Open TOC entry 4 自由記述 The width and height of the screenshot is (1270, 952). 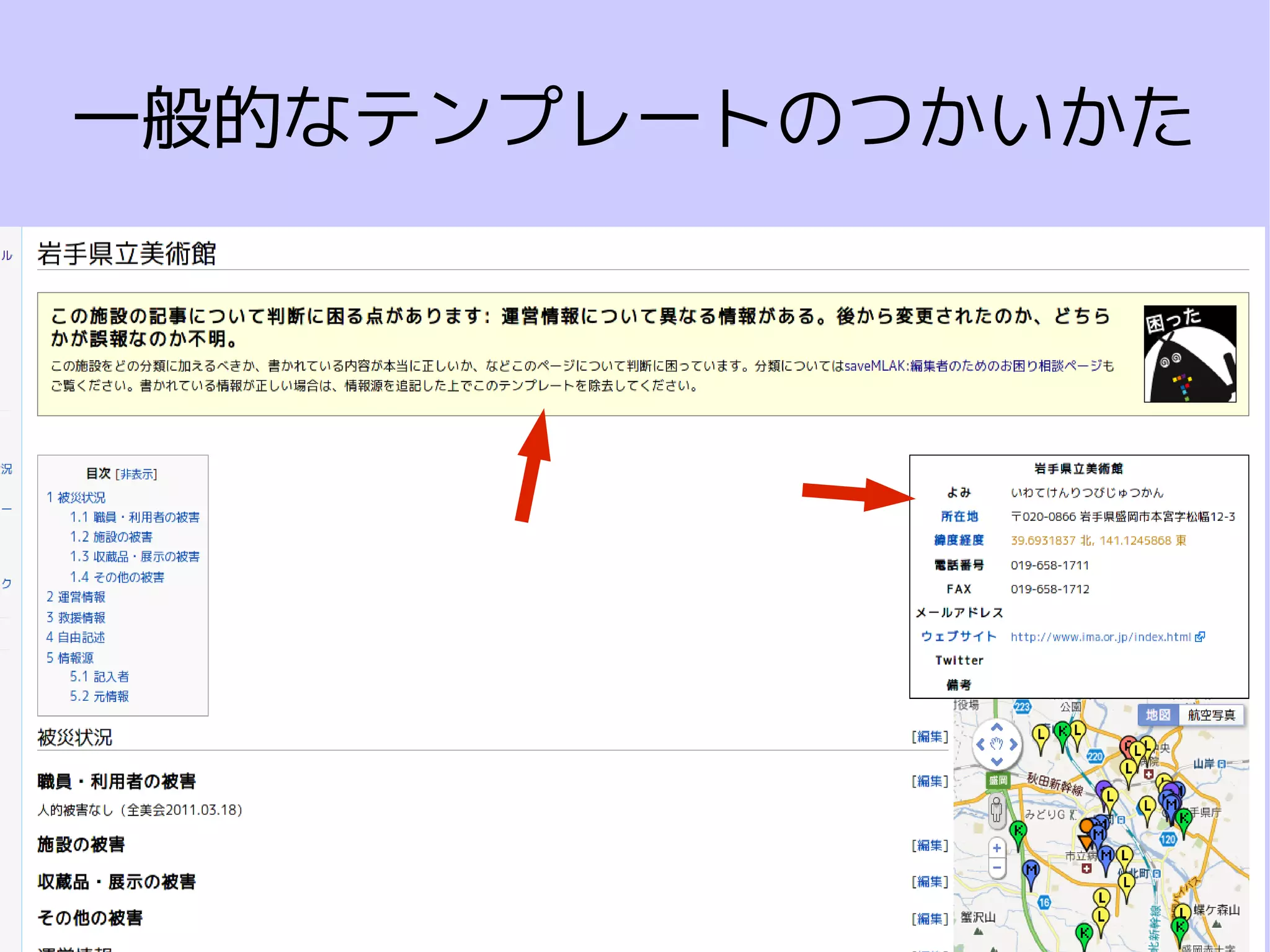coord(76,638)
